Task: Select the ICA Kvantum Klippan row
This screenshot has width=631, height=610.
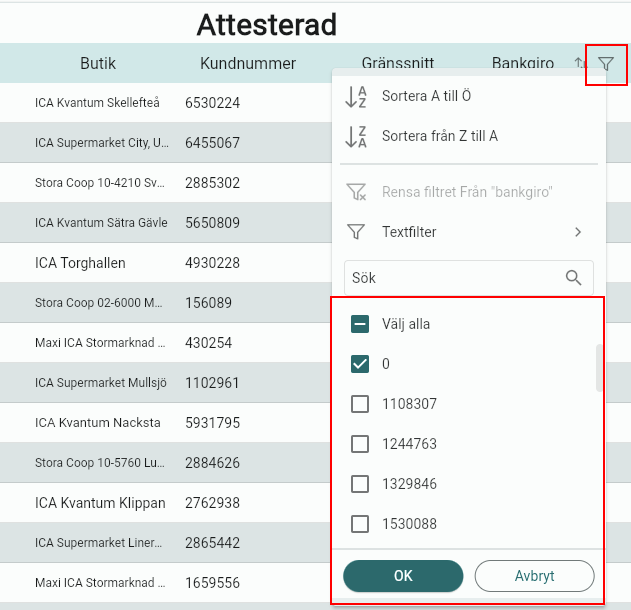Action: point(166,503)
